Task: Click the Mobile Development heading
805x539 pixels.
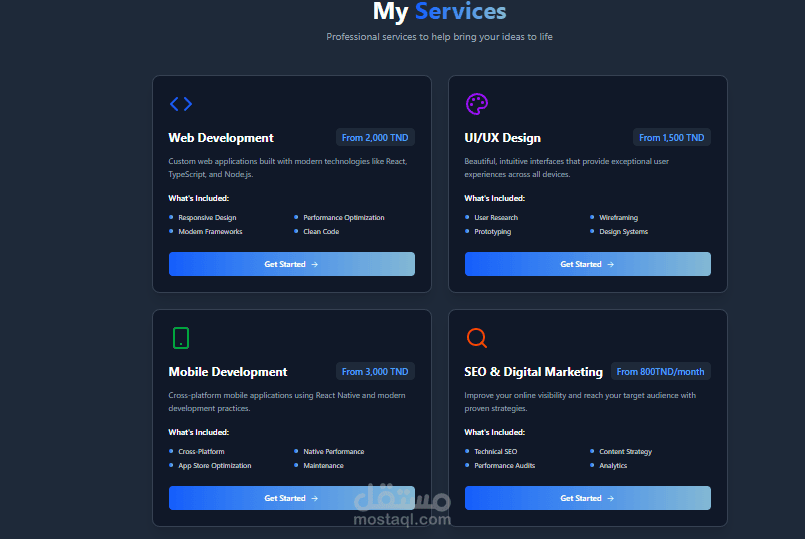Action: pos(227,372)
